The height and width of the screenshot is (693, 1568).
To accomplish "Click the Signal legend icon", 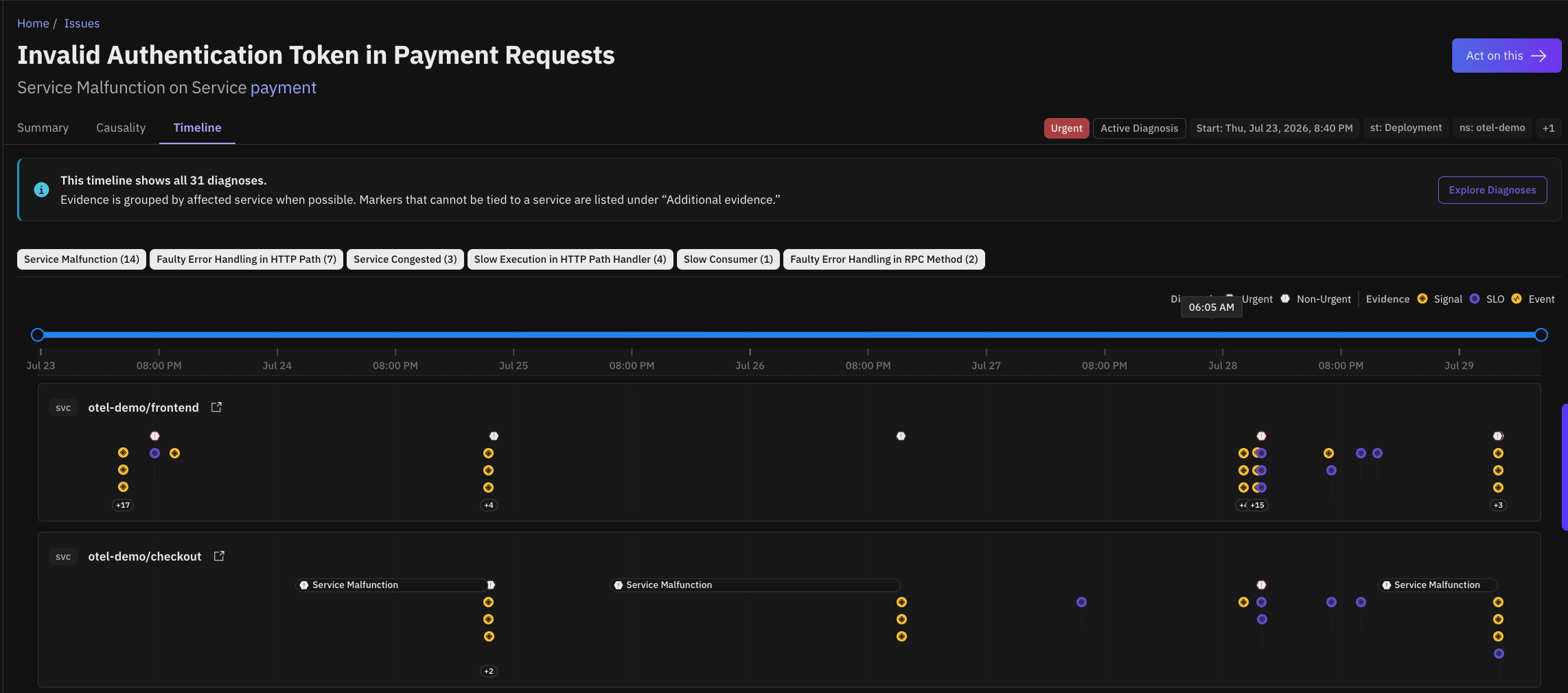I will tap(1422, 298).
